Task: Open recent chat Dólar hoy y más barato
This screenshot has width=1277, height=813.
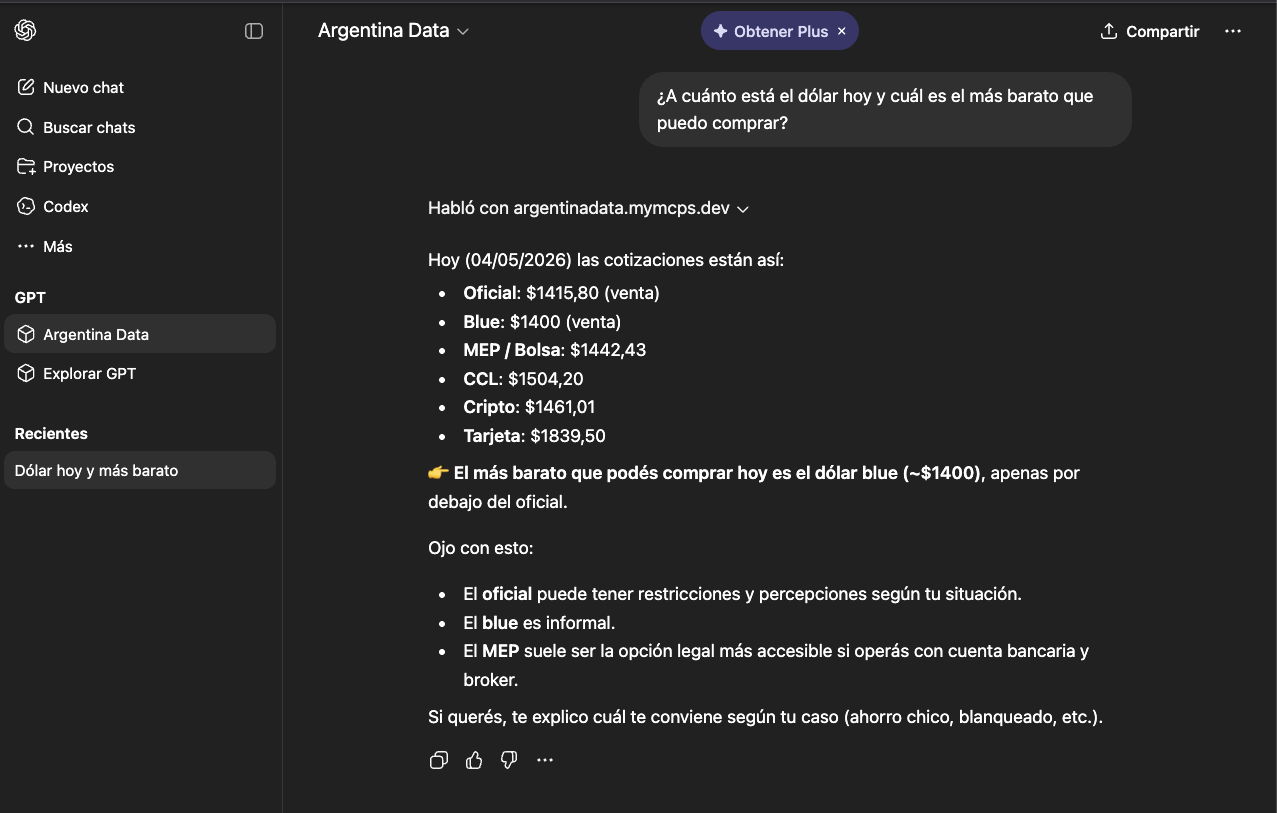Action: point(139,470)
